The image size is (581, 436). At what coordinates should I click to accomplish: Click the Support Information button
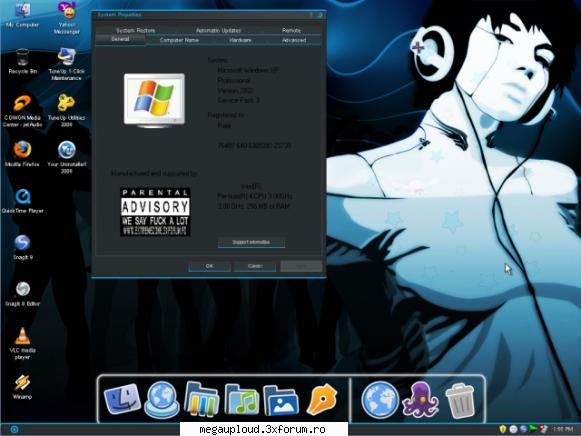click(251, 242)
